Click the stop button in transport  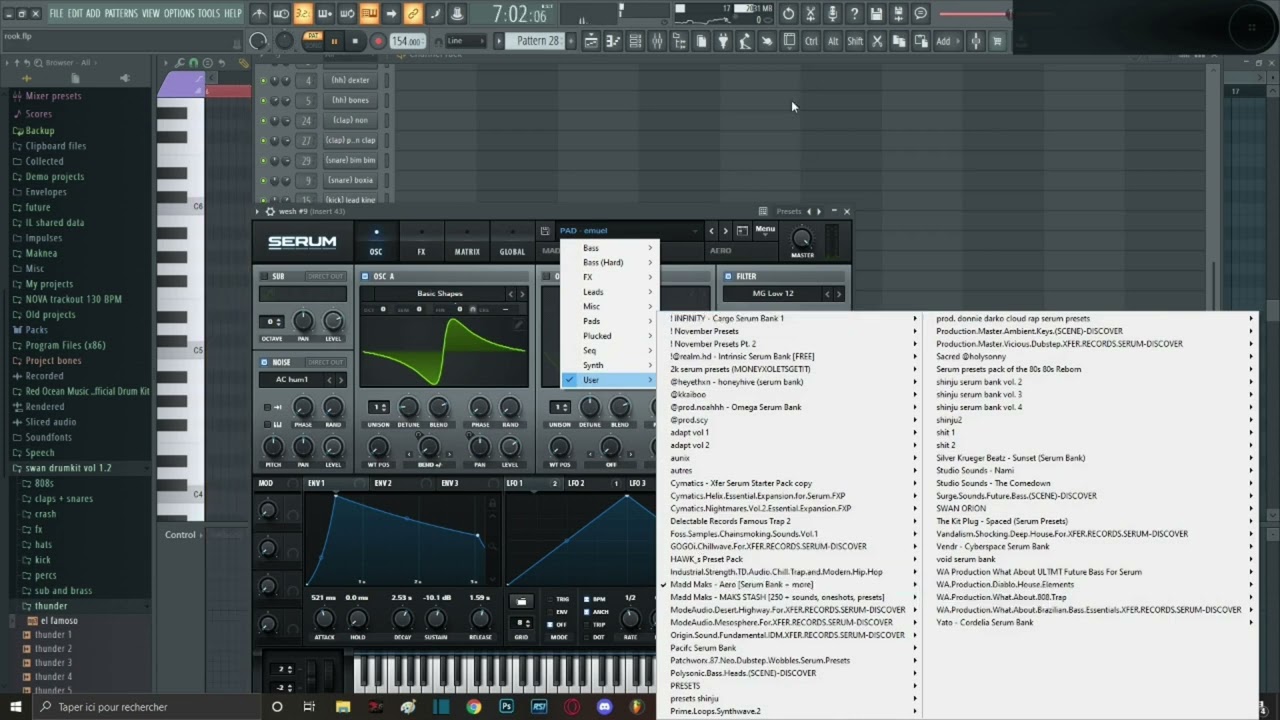tap(356, 41)
